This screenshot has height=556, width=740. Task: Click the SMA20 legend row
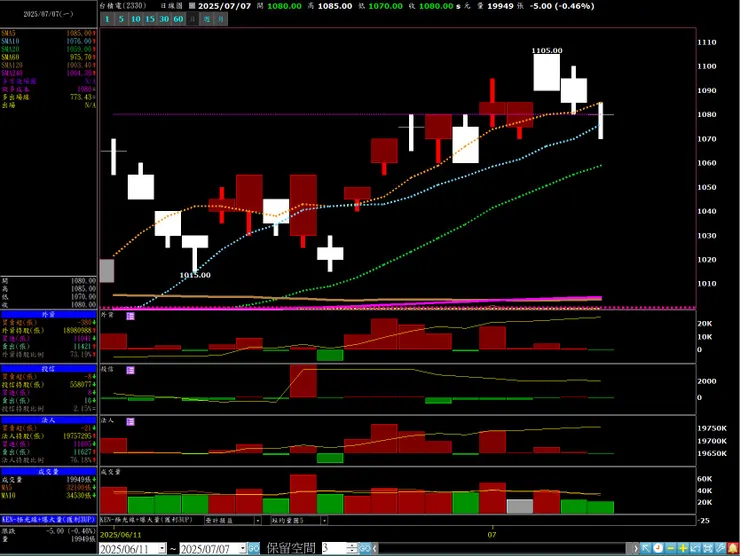(x=49, y=49)
